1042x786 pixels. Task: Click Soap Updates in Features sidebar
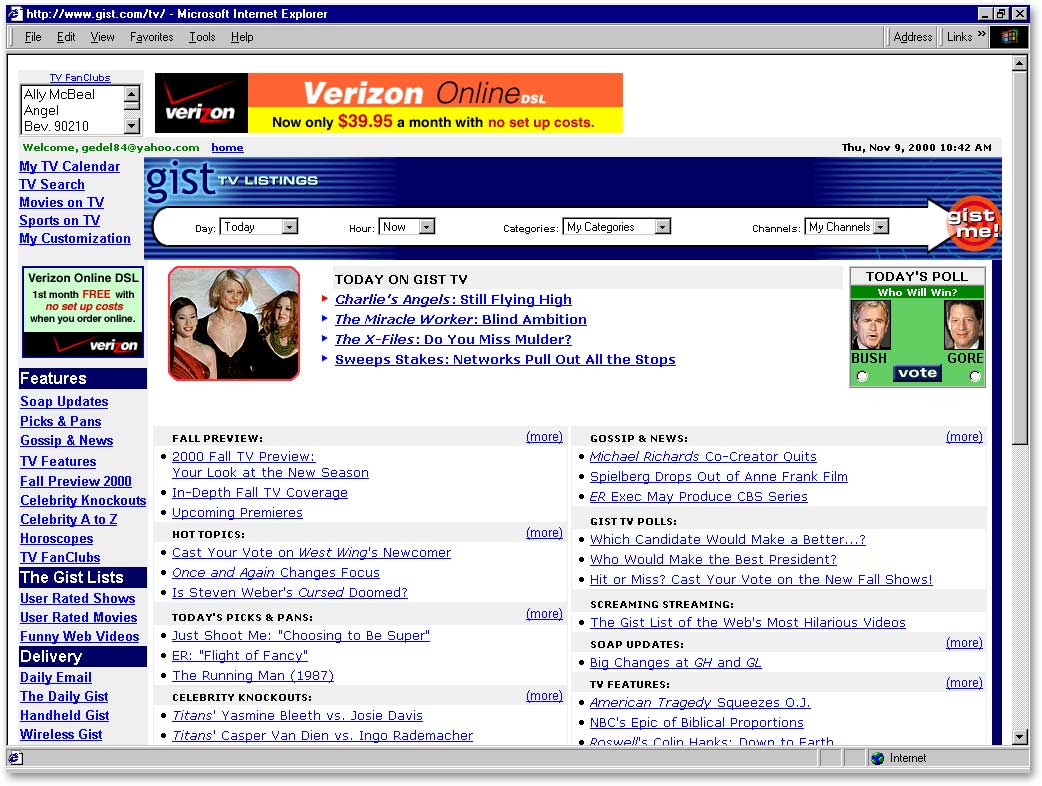pyautogui.click(x=64, y=401)
